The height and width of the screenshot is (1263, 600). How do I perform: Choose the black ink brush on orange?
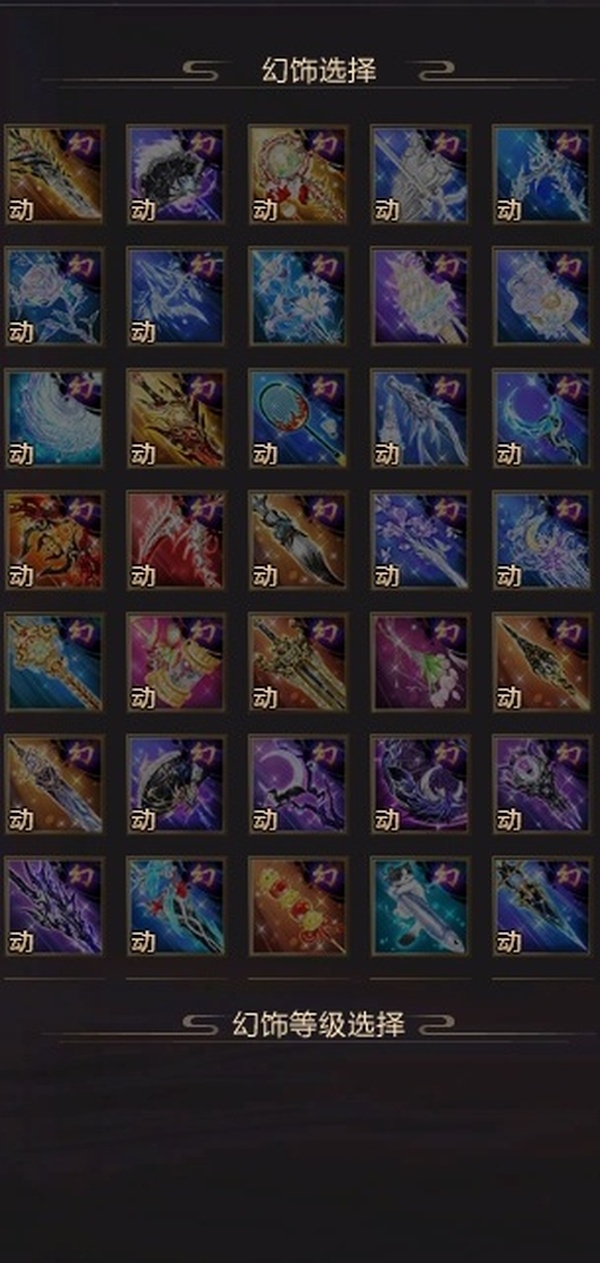pyautogui.click(x=297, y=540)
